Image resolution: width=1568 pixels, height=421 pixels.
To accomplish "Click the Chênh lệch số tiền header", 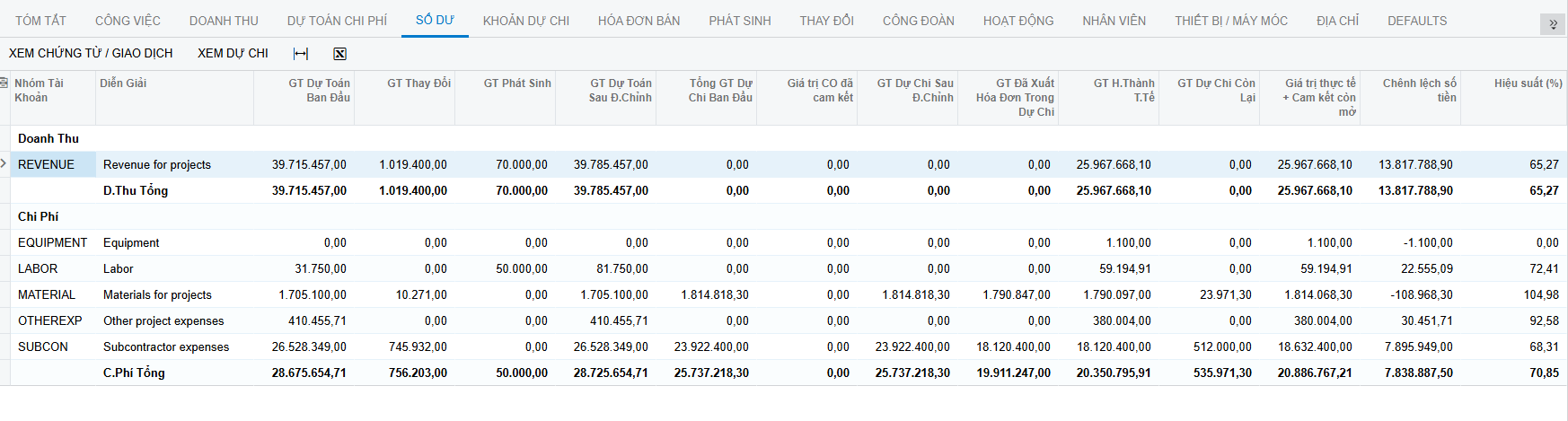I will tap(1410, 97).
